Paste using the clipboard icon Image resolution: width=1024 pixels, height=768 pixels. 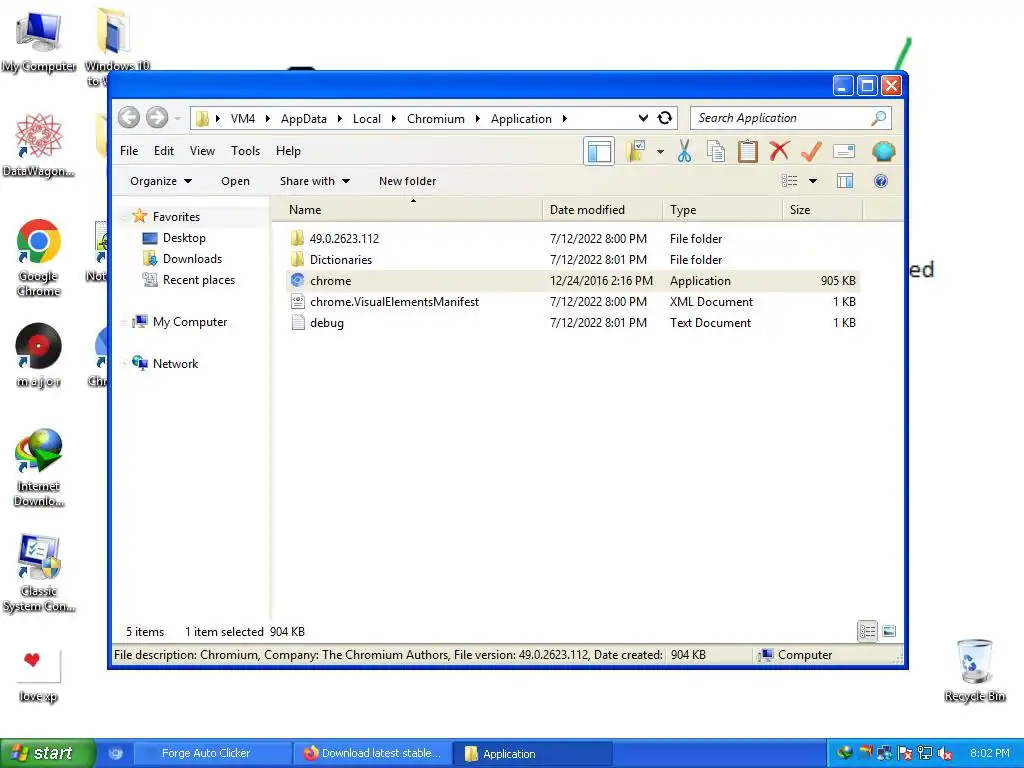point(748,152)
